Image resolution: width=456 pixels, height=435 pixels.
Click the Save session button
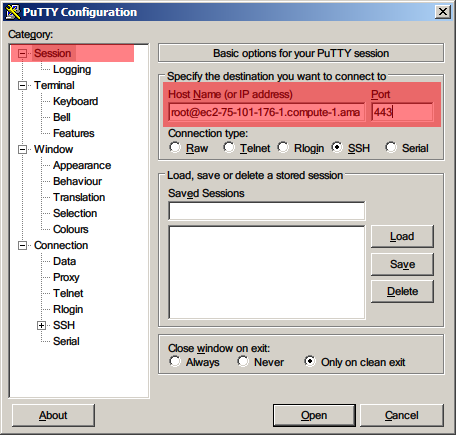coord(402,264)
